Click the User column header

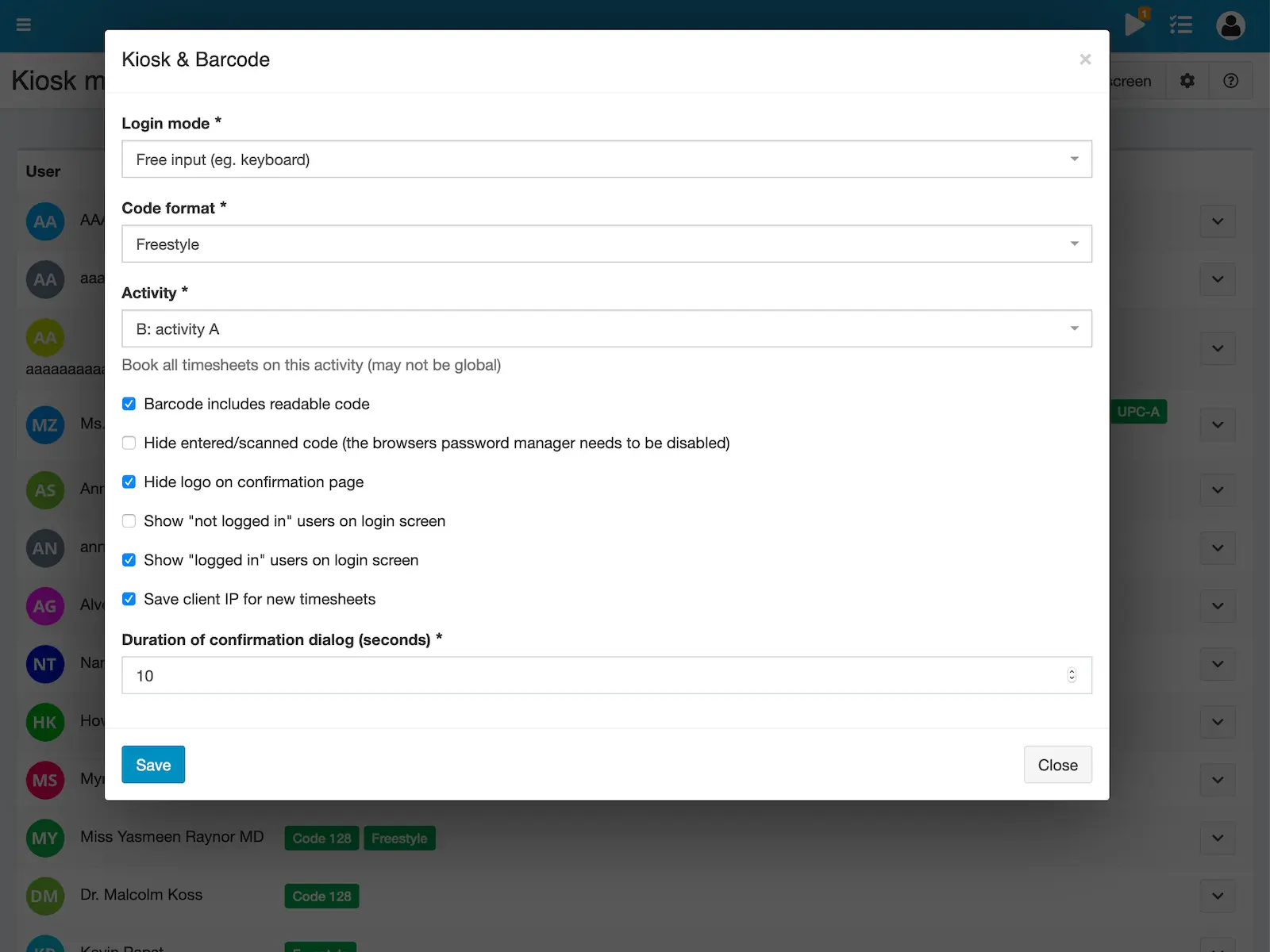point(43,171)
